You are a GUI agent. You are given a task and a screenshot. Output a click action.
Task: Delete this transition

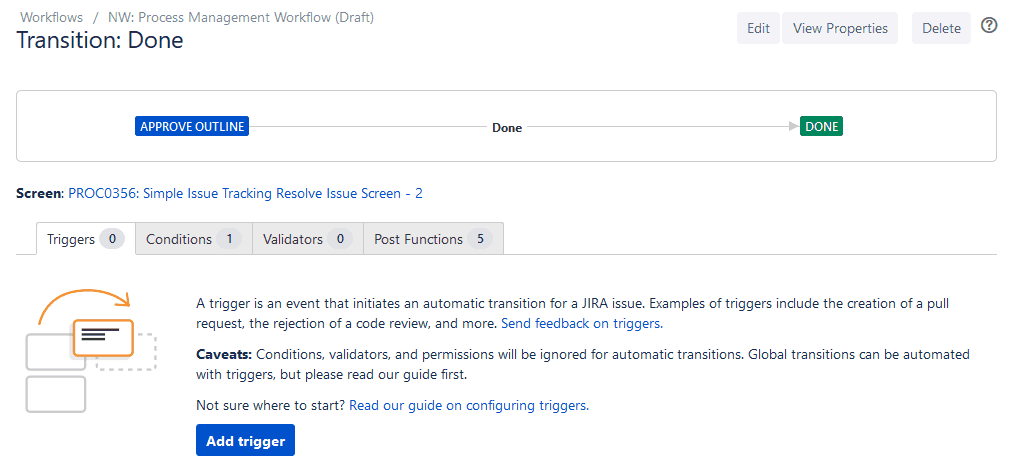pyautogui.click(x=941, y=28)
